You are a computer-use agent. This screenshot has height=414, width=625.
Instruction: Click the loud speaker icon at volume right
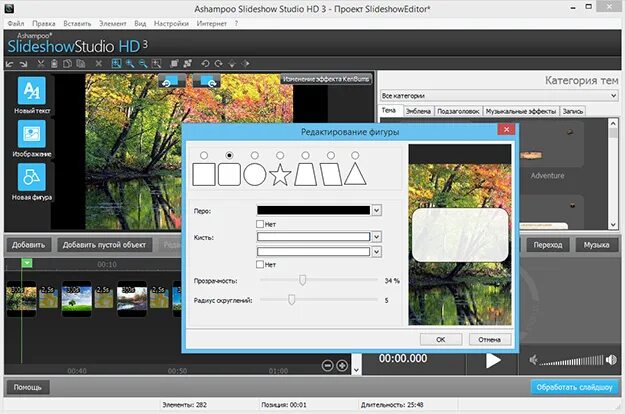[611, 360]
